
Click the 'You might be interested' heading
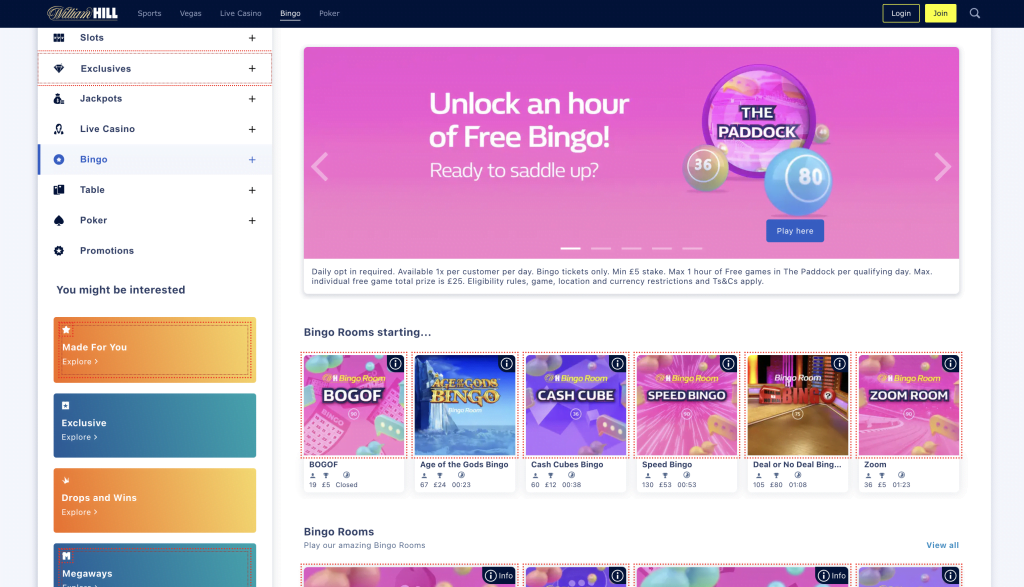(121, 290)
